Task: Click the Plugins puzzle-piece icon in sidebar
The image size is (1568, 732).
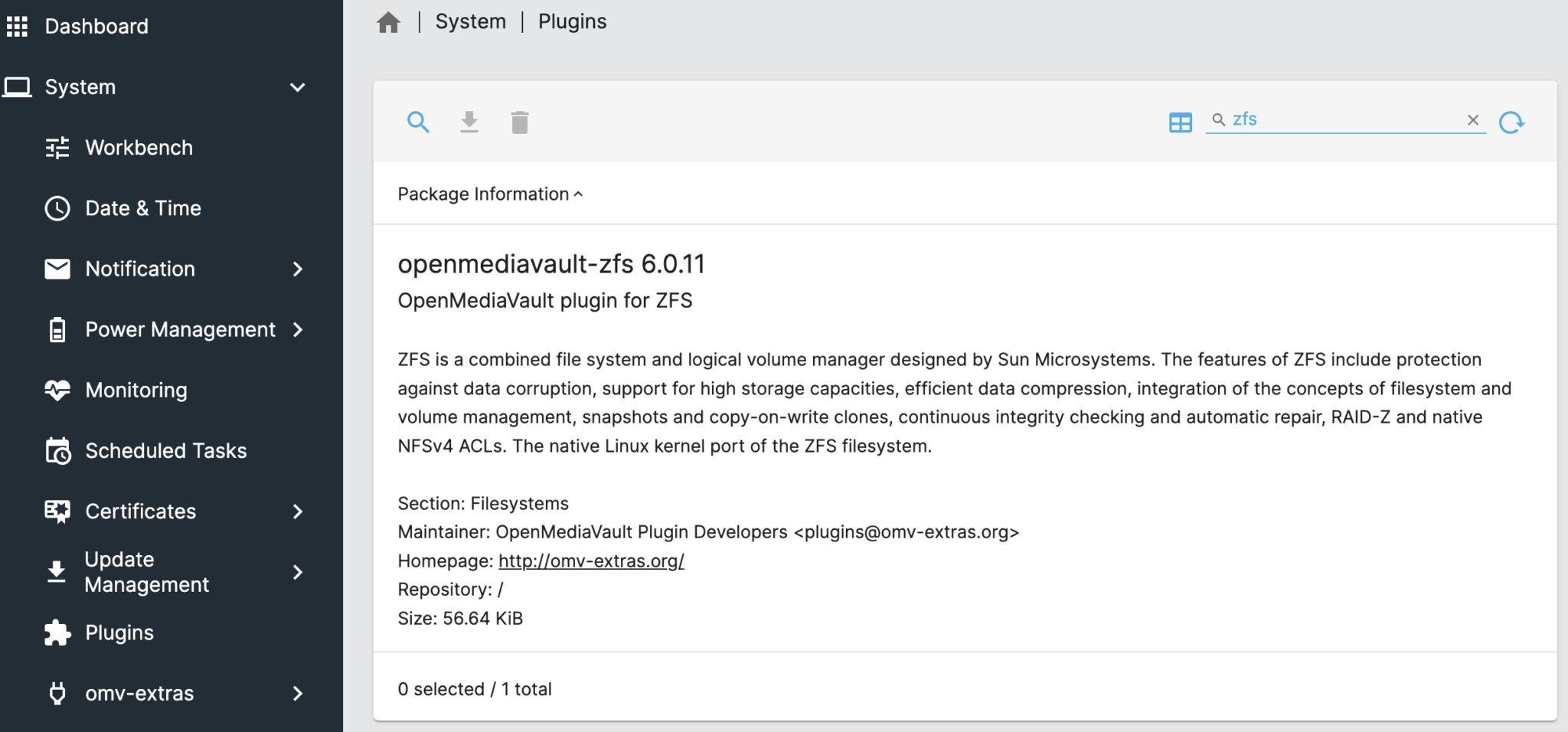Action: 57,632
